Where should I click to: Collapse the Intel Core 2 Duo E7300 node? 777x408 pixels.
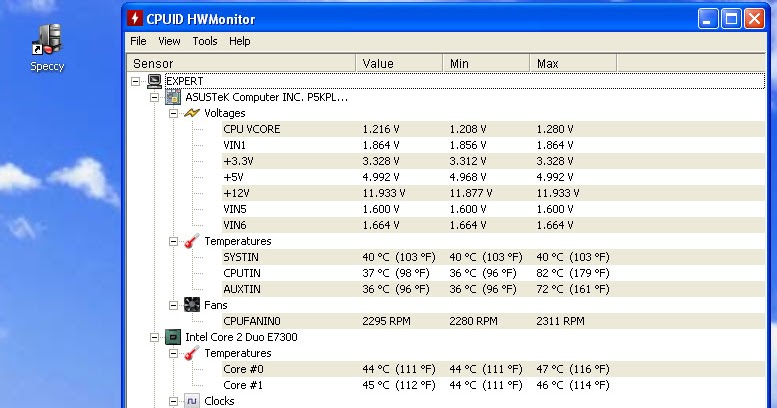(x=155, y=338)
